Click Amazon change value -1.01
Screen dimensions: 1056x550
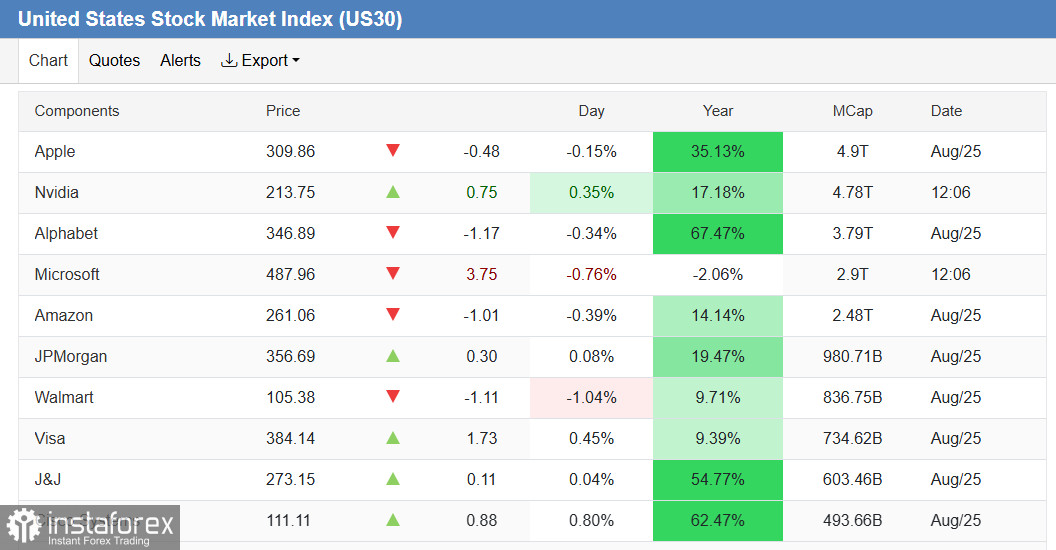482,316
